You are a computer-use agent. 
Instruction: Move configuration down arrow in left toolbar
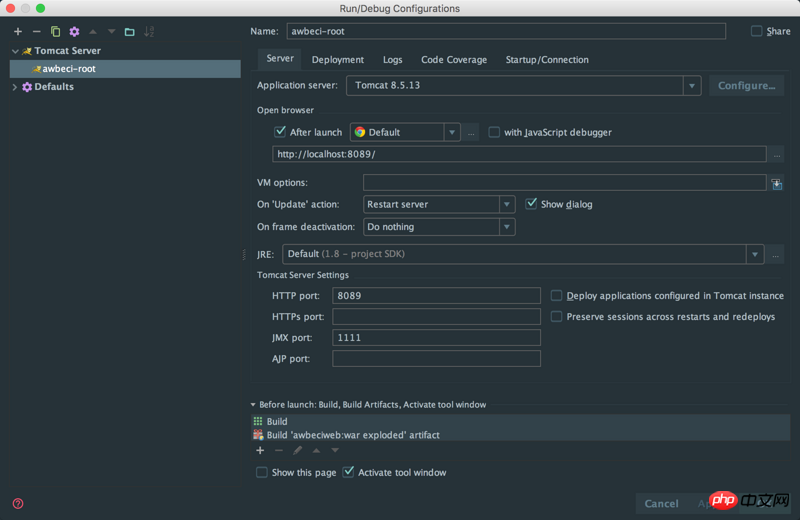(x=111, y=32)
